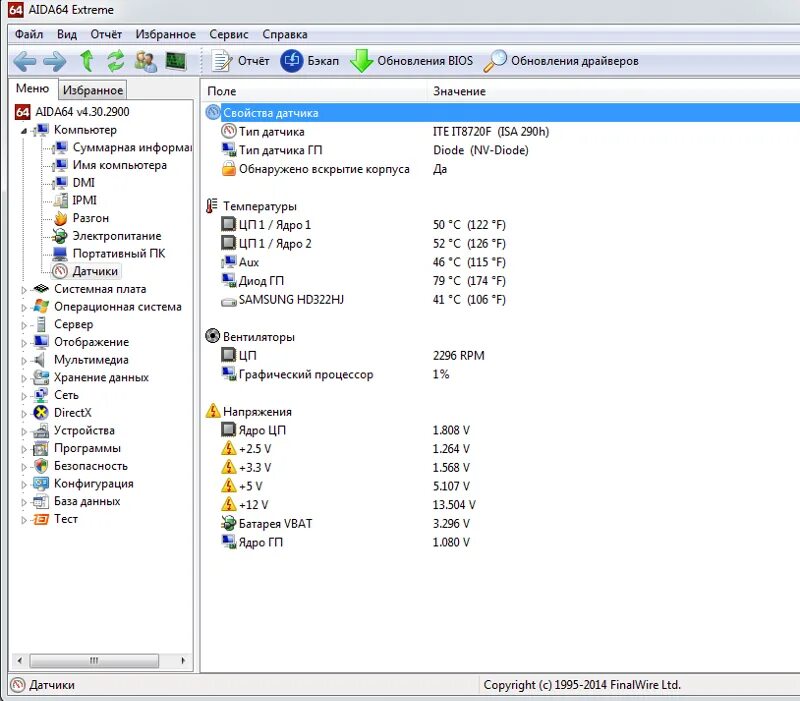The width and height of the screenshot is (800, 701).
Task: Select Конфигурация tree item
Action: (94, 483)
